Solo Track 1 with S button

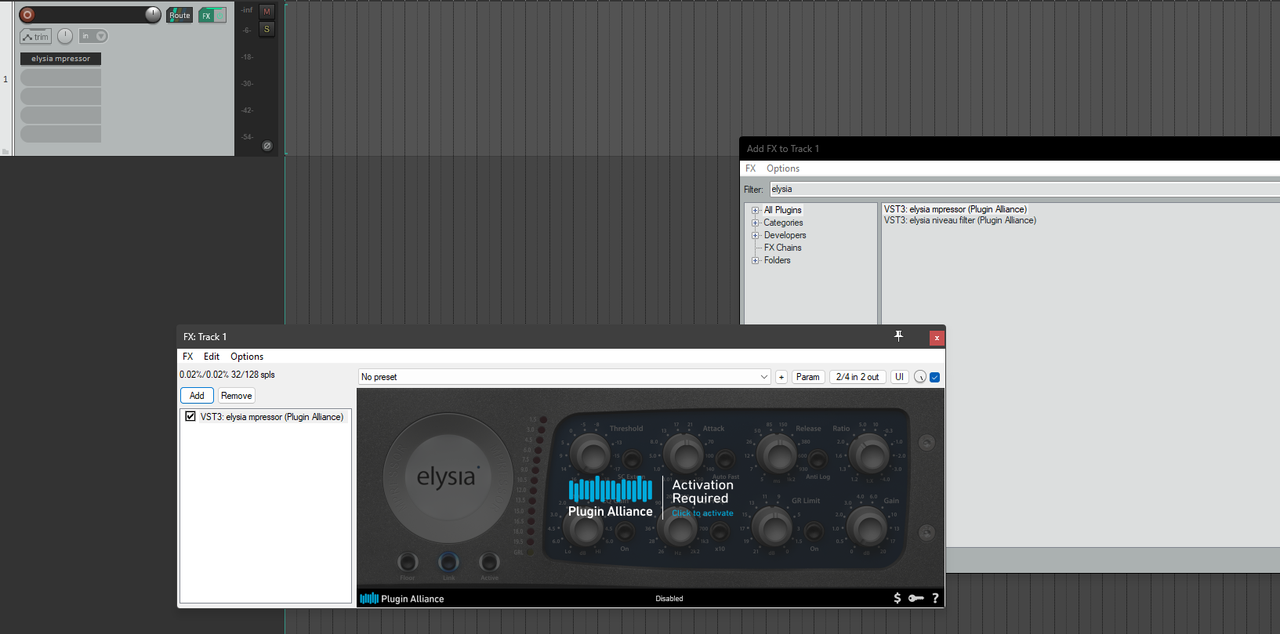266,29
